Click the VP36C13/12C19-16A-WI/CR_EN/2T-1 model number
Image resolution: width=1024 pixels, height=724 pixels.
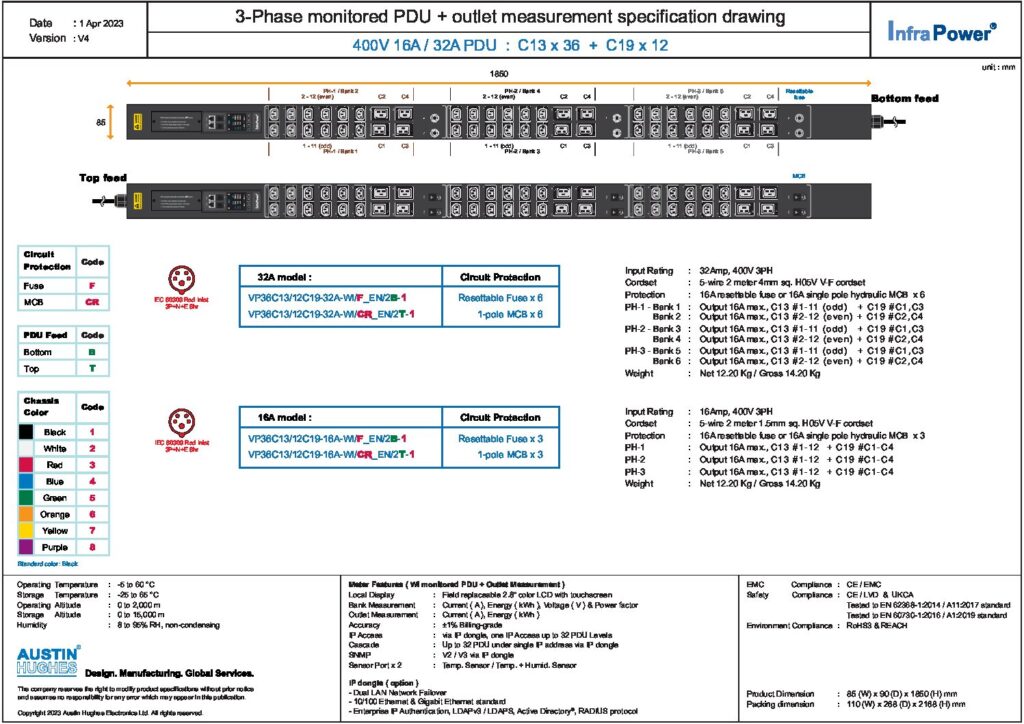331,454
